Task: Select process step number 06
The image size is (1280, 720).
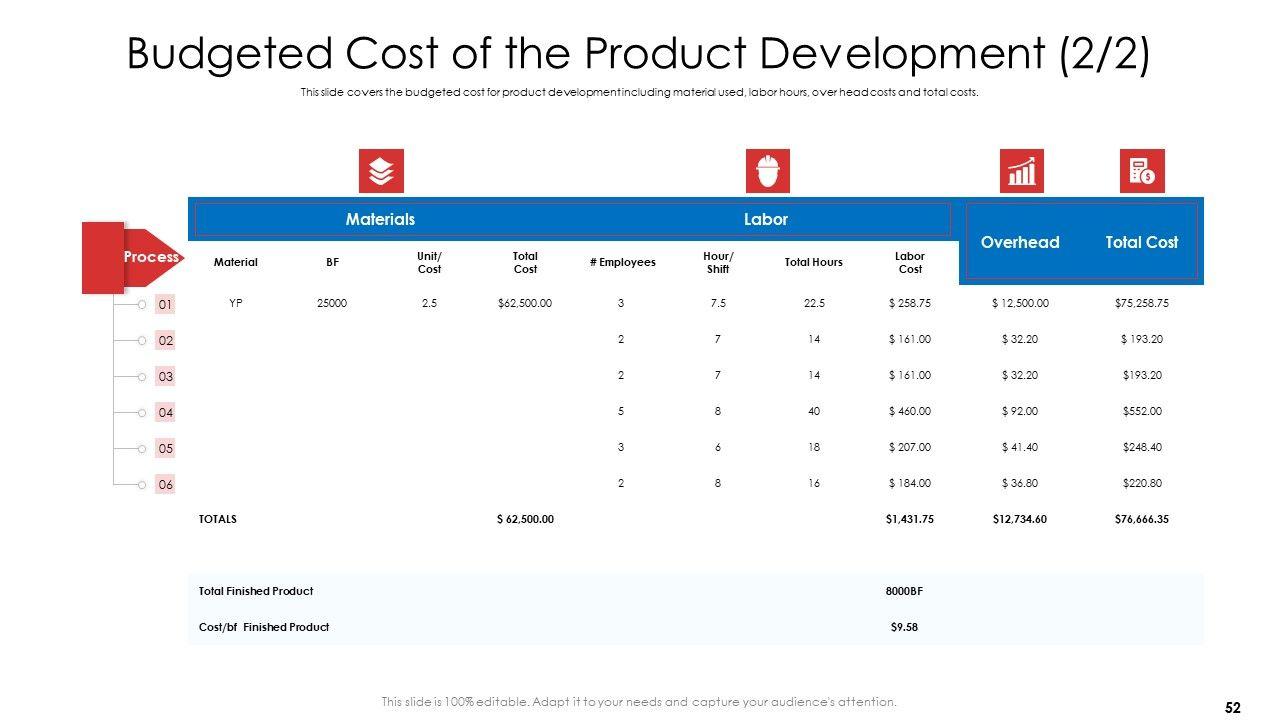Action: [165, 484]
